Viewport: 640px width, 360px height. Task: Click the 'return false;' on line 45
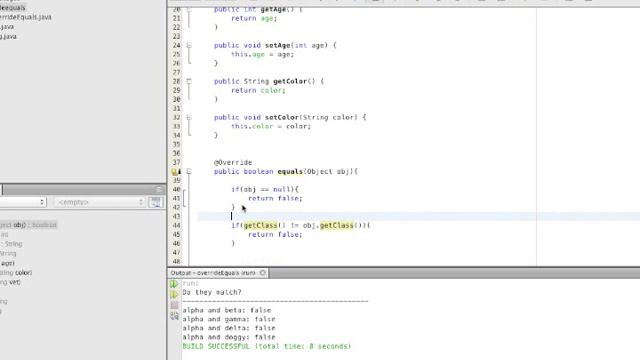[x=275, y=234]
